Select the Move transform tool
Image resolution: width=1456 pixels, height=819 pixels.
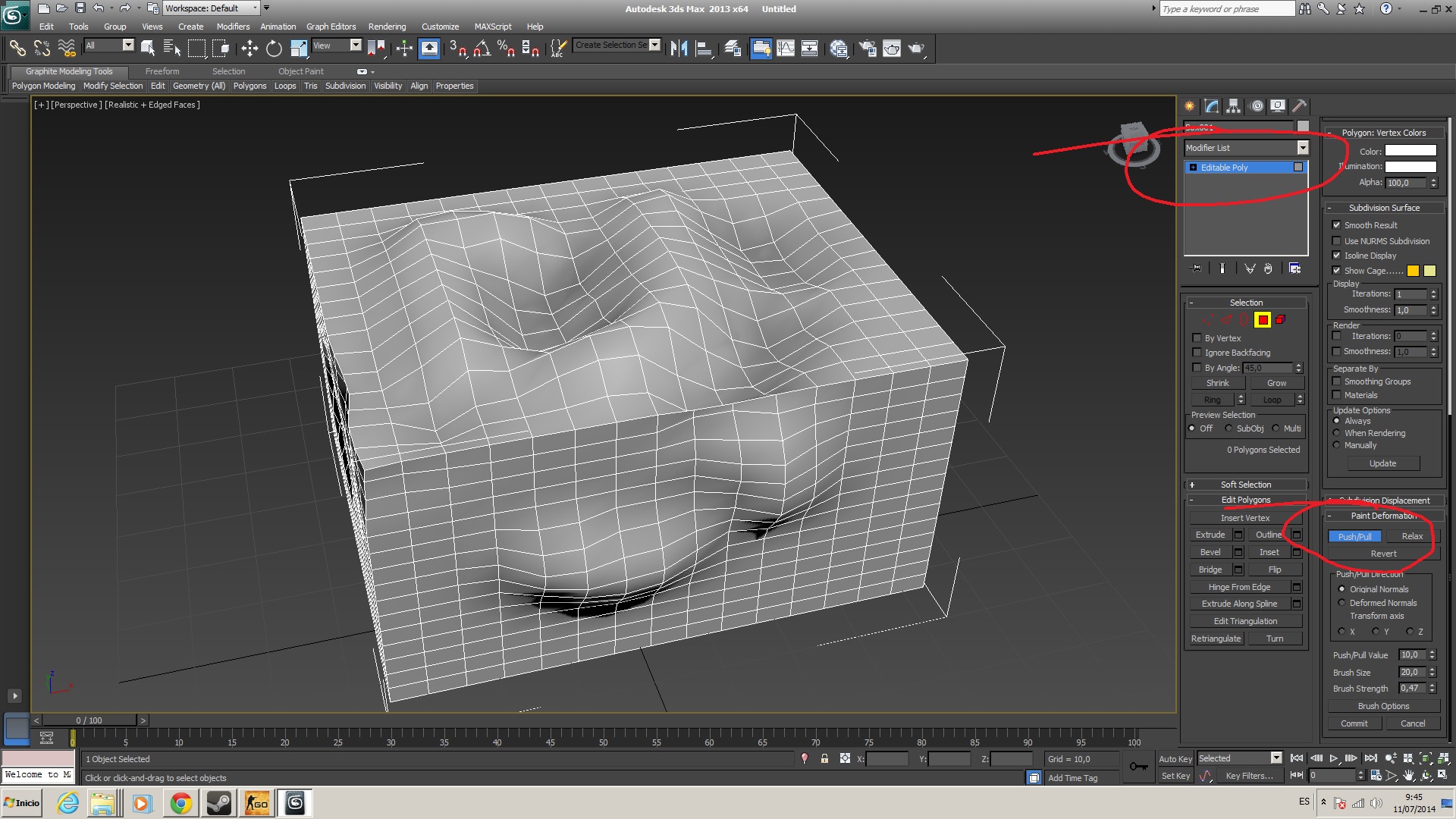point(249,49)
